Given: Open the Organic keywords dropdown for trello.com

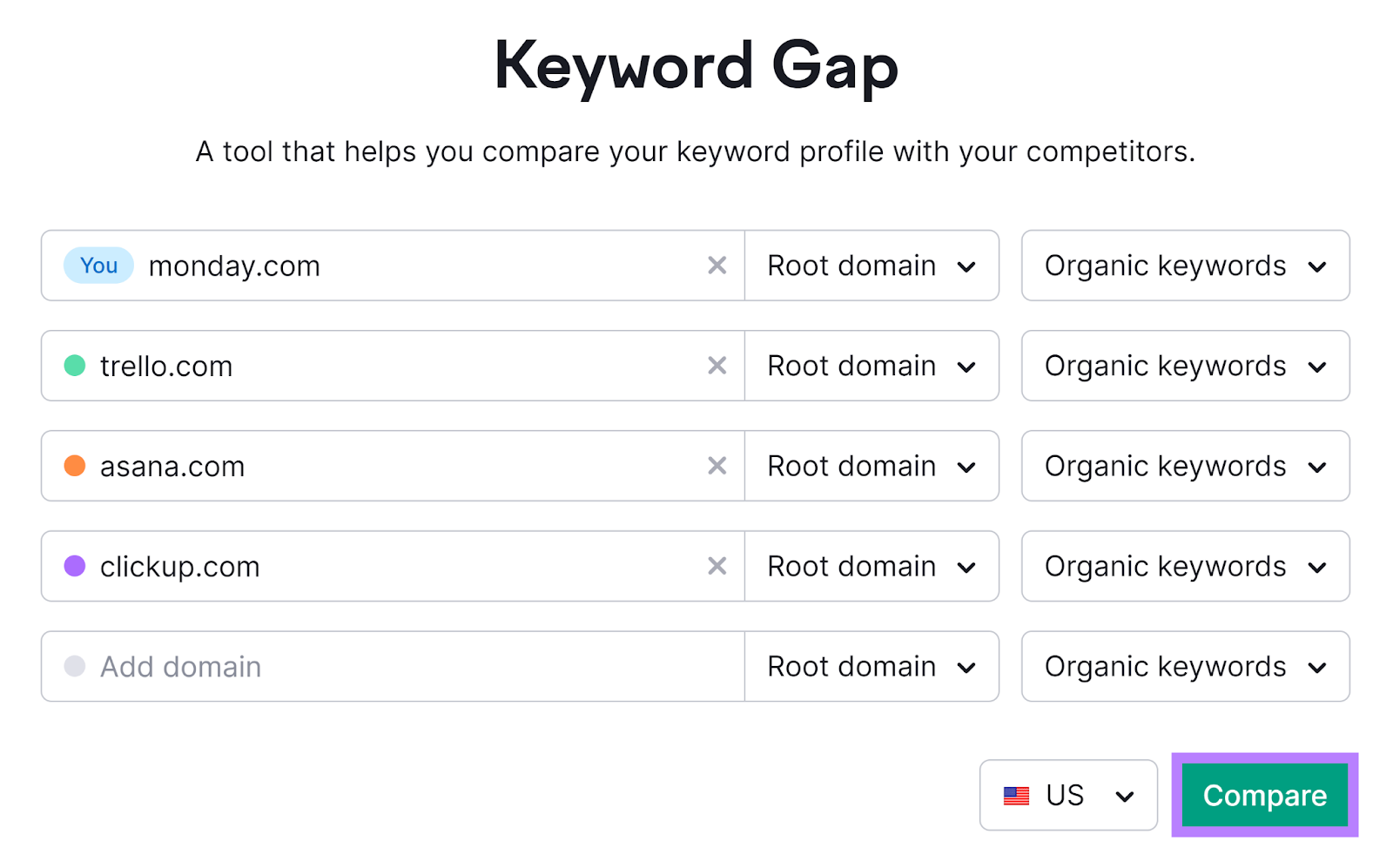Looking at the screenshot, I should pos(1184,366).
